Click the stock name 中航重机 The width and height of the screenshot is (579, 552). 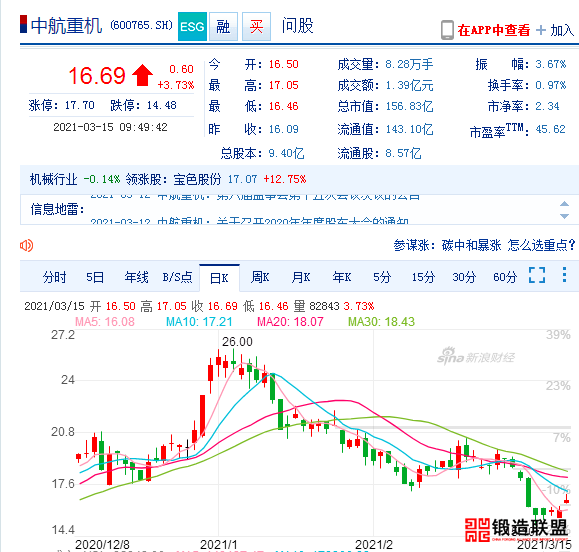(66, 26)
